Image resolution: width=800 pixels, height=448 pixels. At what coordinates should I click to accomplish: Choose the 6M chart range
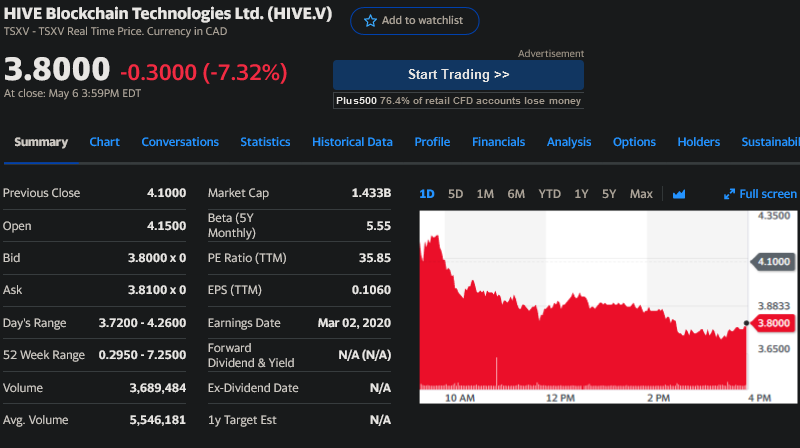pyautogui.click(x=516, y=194)
